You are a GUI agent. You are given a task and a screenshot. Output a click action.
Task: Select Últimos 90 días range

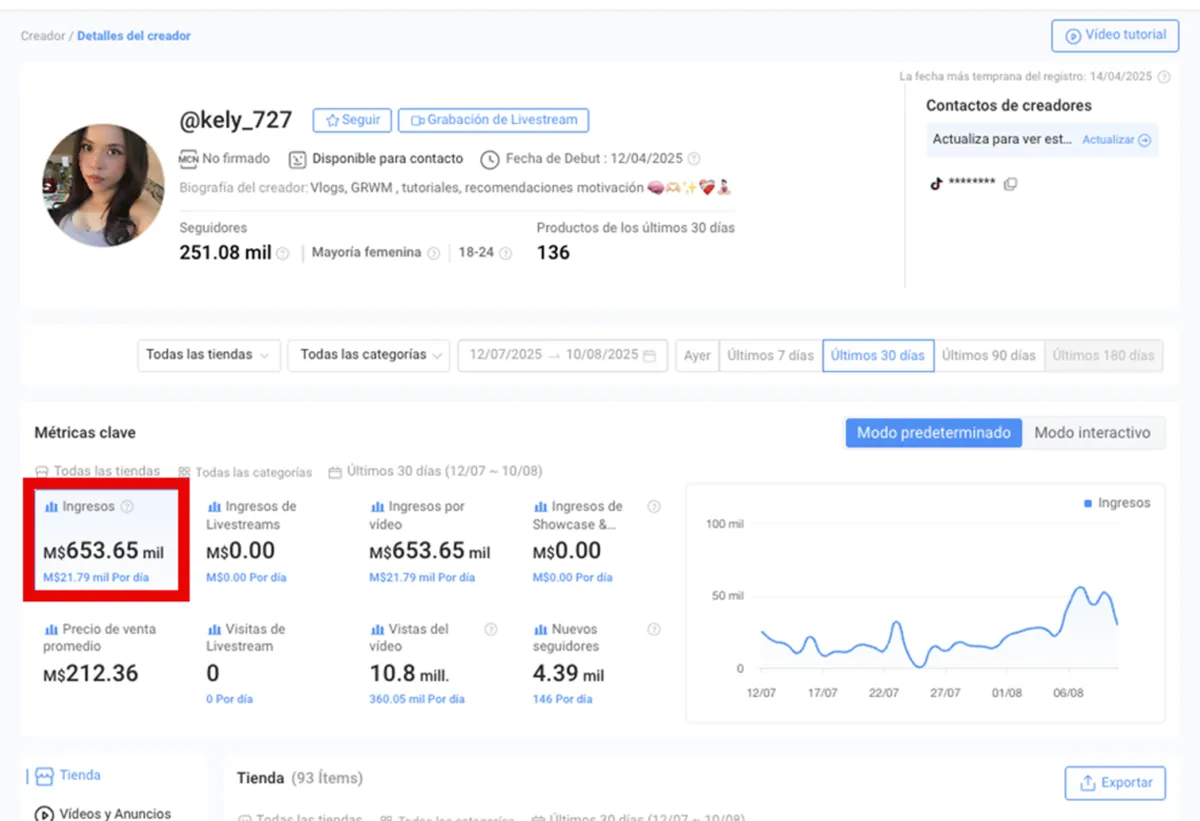(x=989, y=355)
